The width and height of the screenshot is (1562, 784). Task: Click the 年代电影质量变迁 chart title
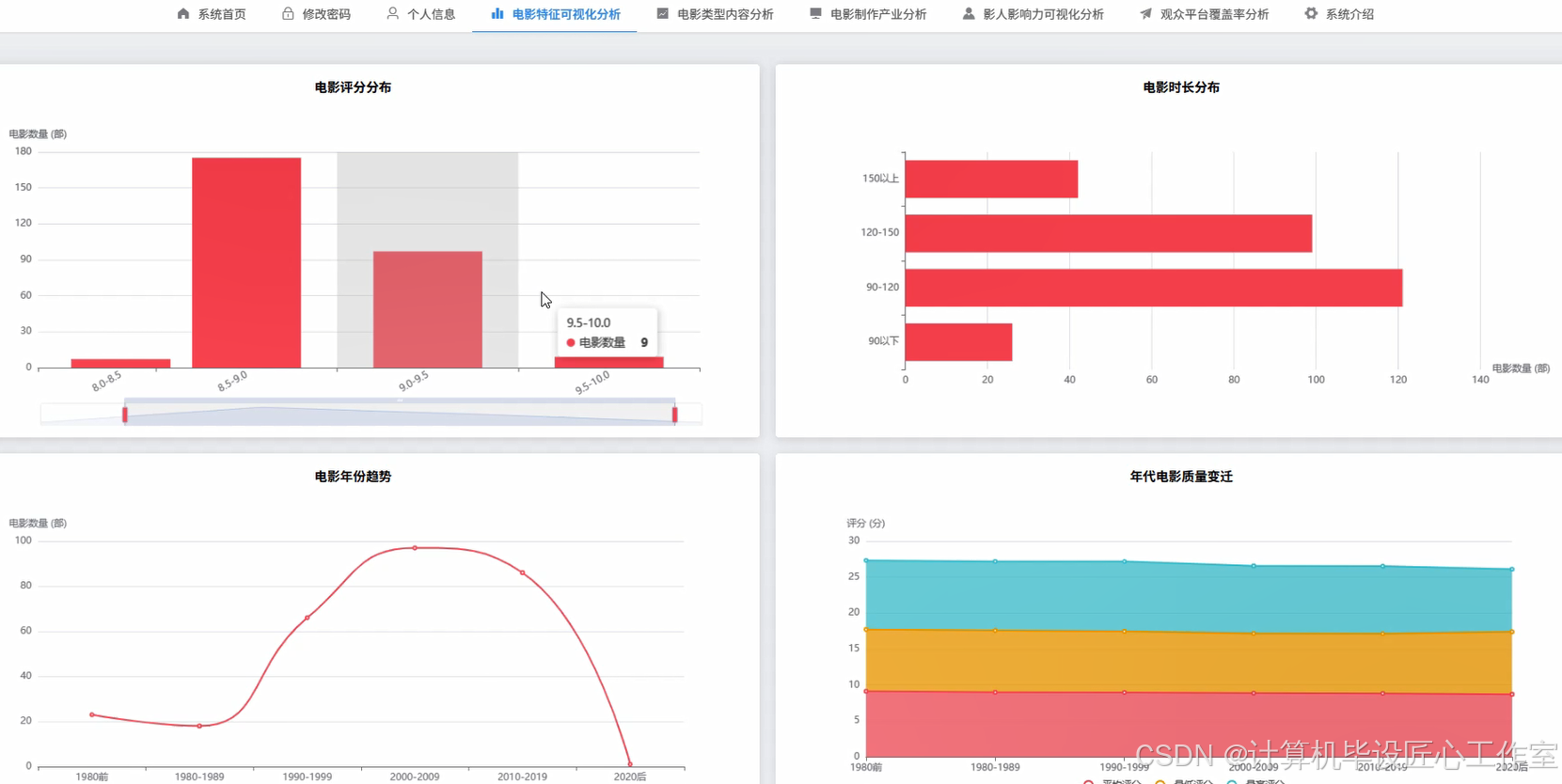point(1181,477)
